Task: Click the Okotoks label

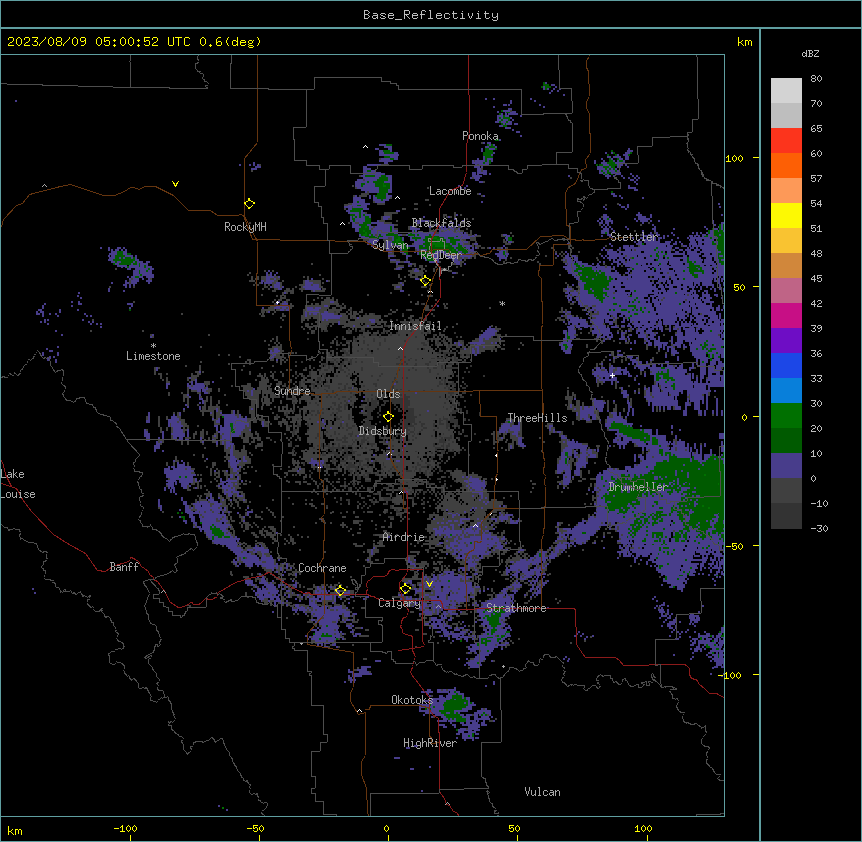Action: (x=412, y=700)
